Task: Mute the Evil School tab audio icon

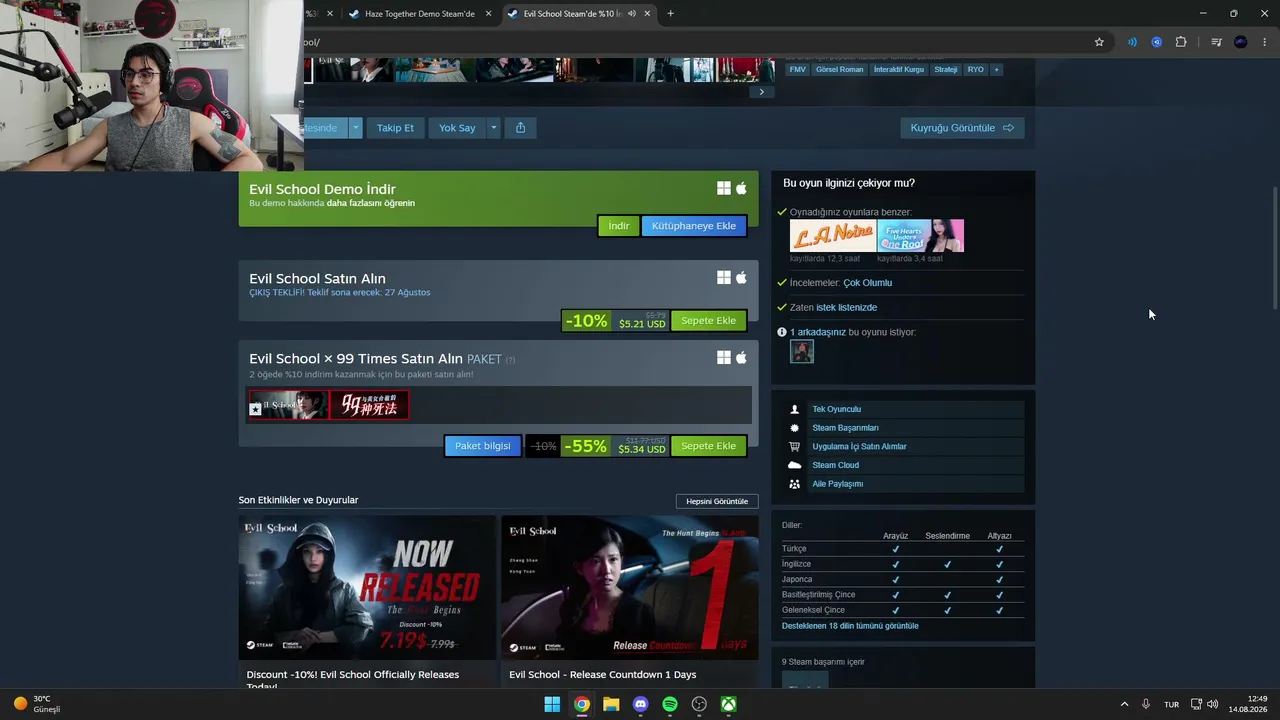Action: coord(632,14)
